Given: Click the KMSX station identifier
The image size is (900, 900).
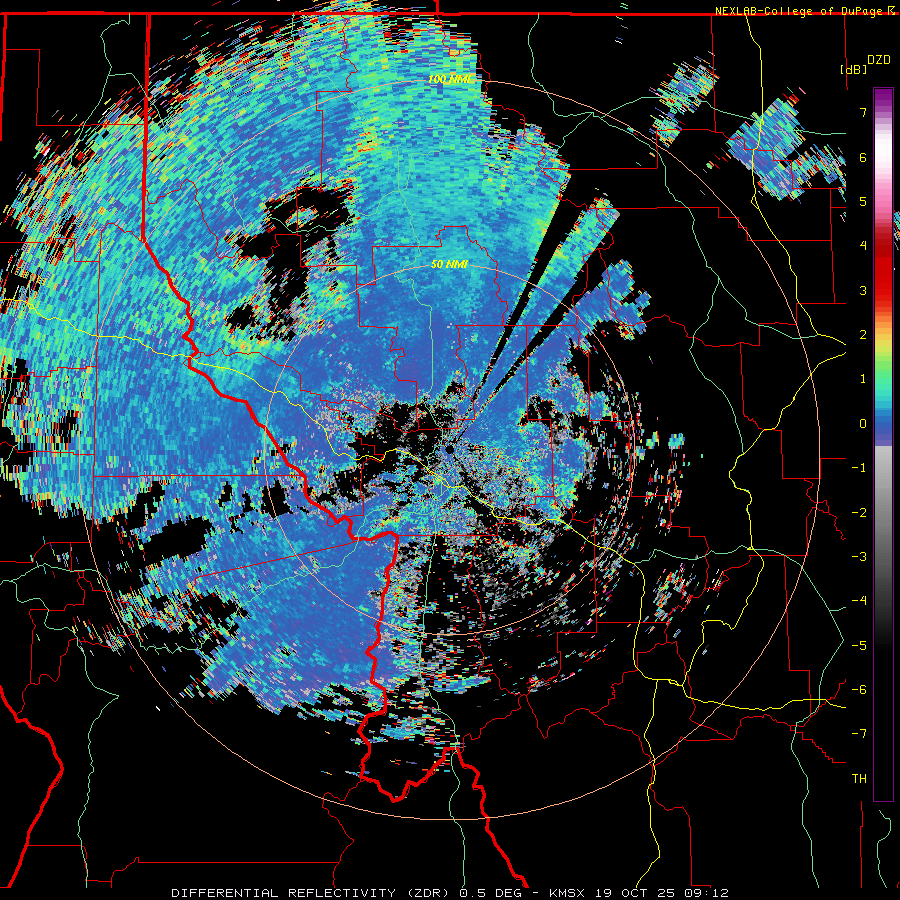Looking at the screenshot, I should tap(569, 893).
